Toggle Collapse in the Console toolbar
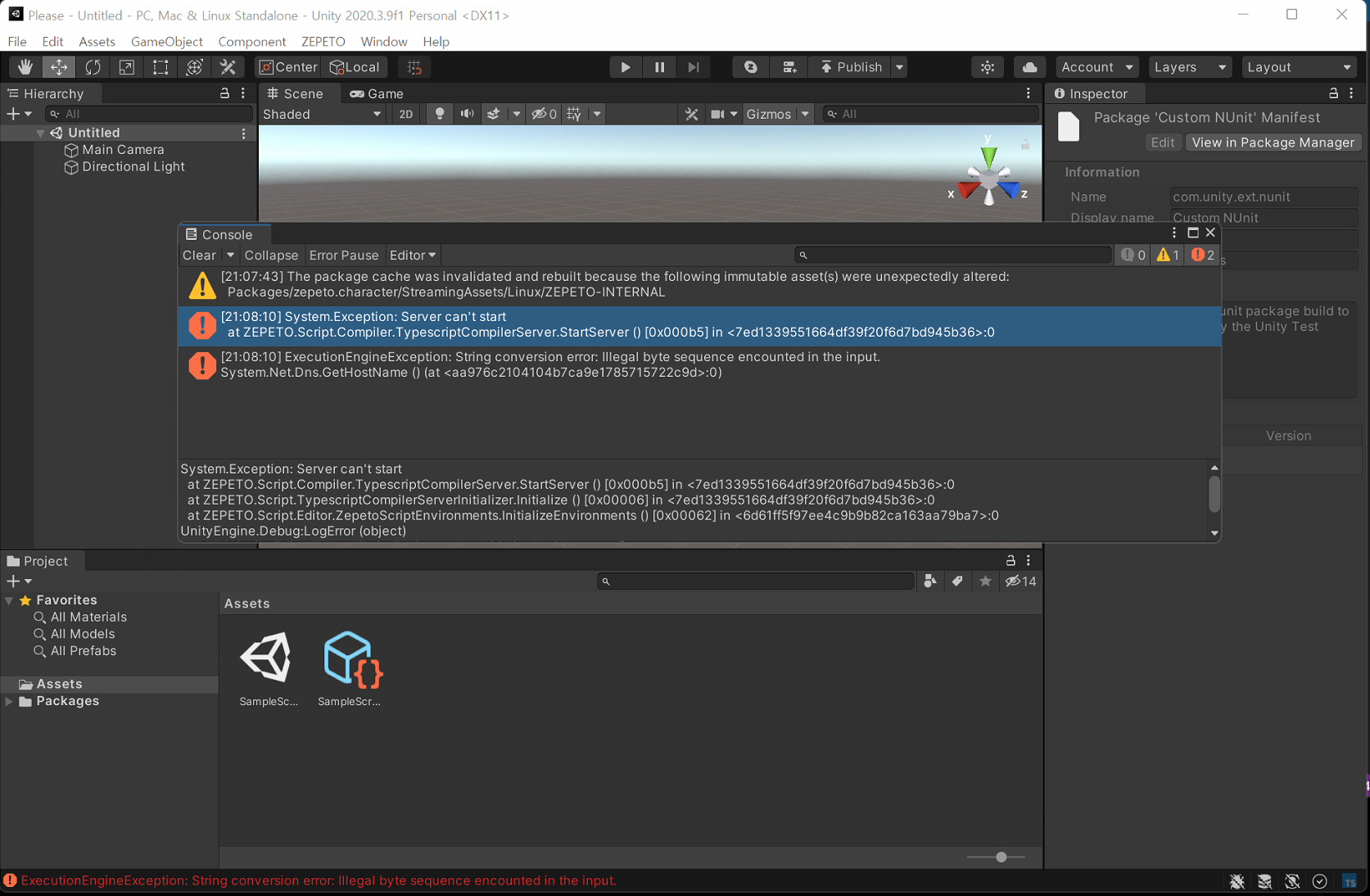Viewport: 1370px width, 896px height. pos(271,255)
